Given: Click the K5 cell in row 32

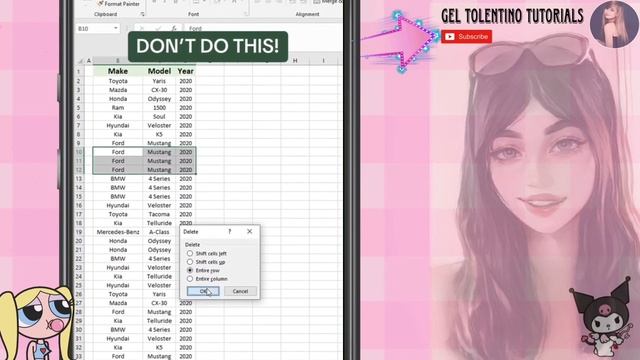Looking at the screenshot, I should click(159, 347).
